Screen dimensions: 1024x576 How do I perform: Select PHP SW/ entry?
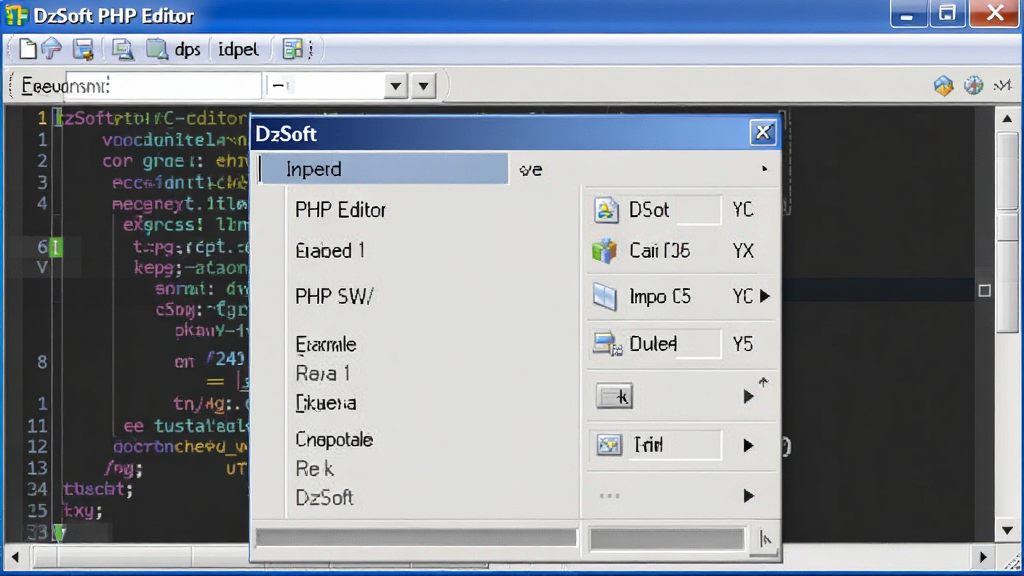pyautogui.click(x=334, y=296)
